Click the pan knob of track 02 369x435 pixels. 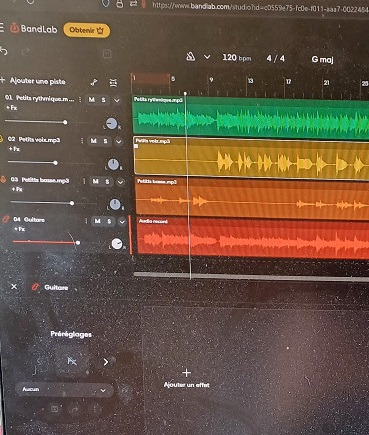114,164
